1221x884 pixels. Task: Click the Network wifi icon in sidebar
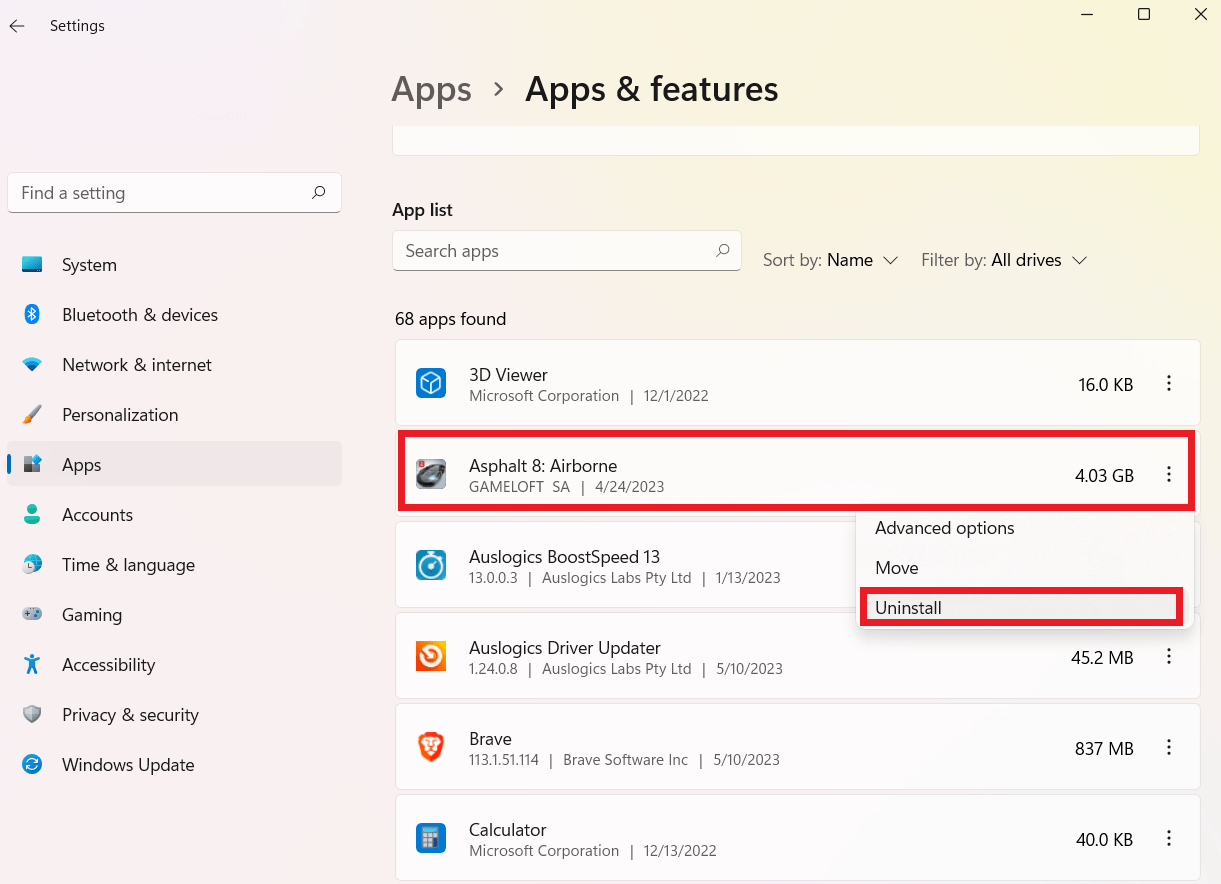[32, 365]
